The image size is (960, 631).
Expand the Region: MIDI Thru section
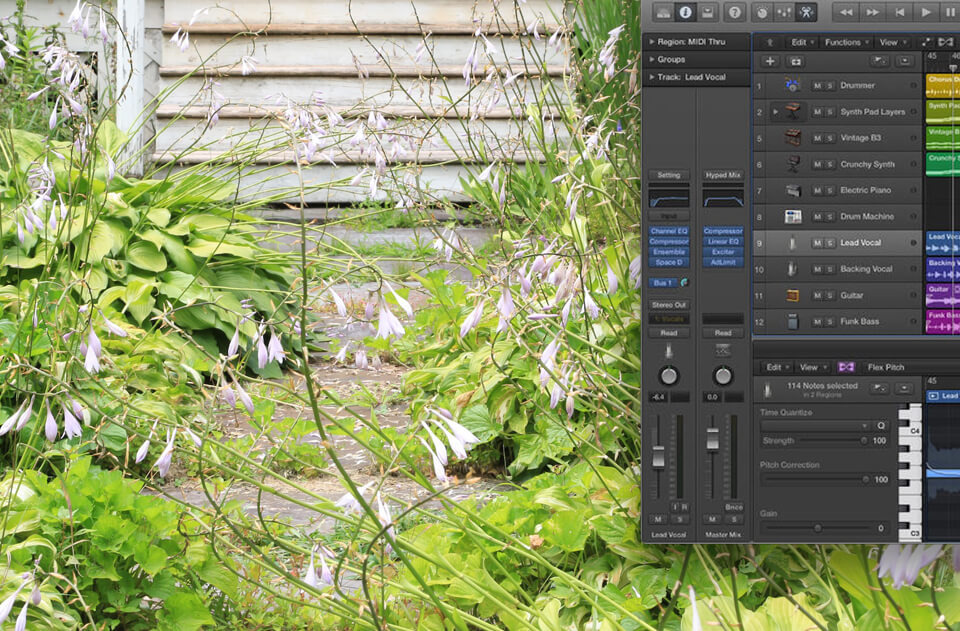point(651,42)
